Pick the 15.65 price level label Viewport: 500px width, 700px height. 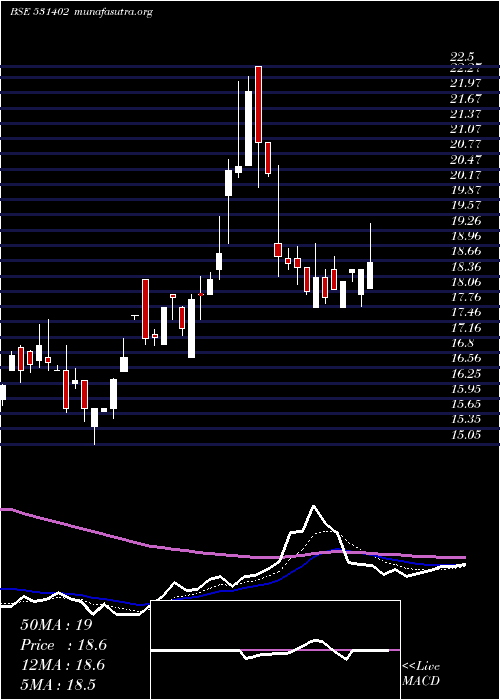coord(466,404)
